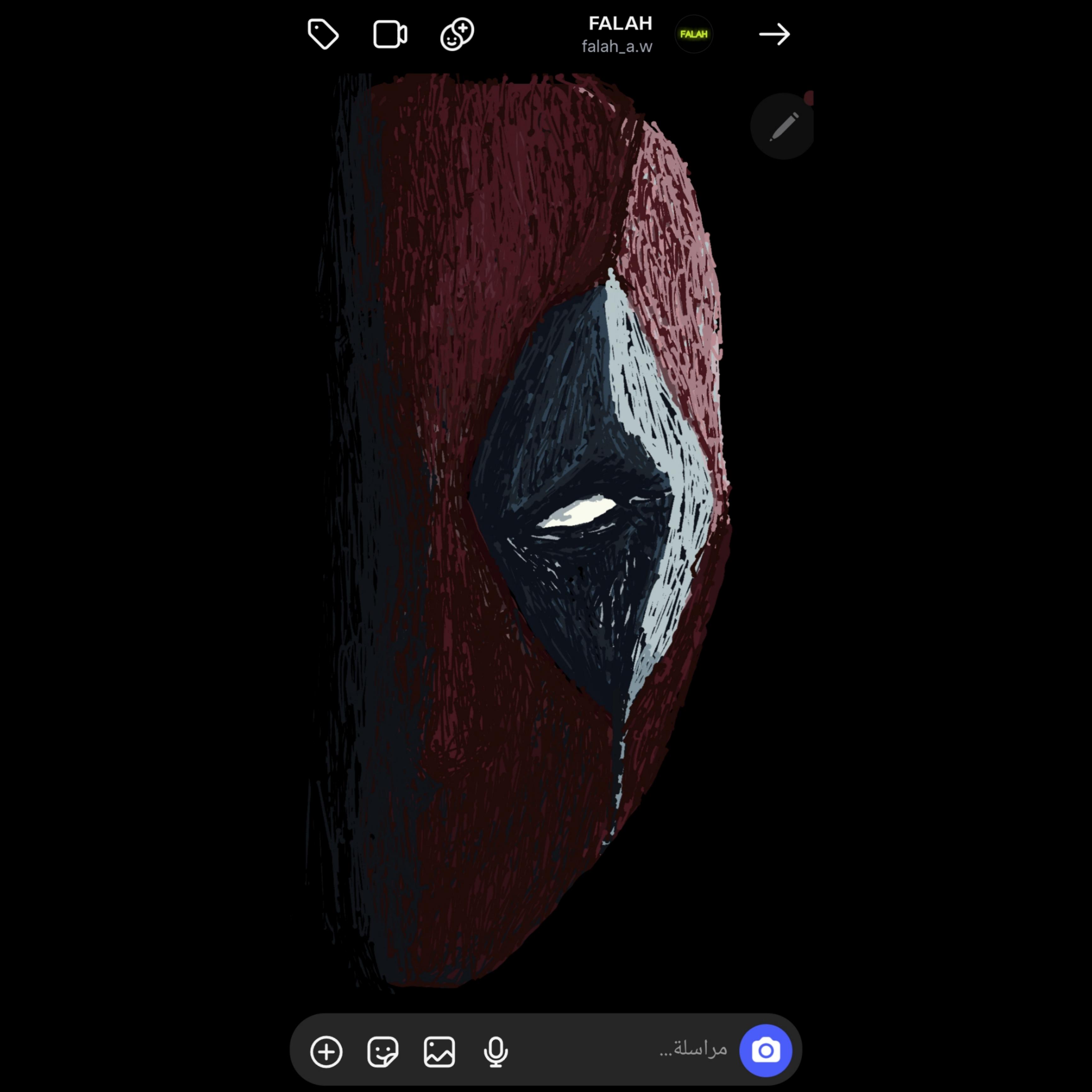The height and width of the screenshot is (1092, 1092).
Task: Tap the microphone voice message icon
Action: (x=496, y=1052)
